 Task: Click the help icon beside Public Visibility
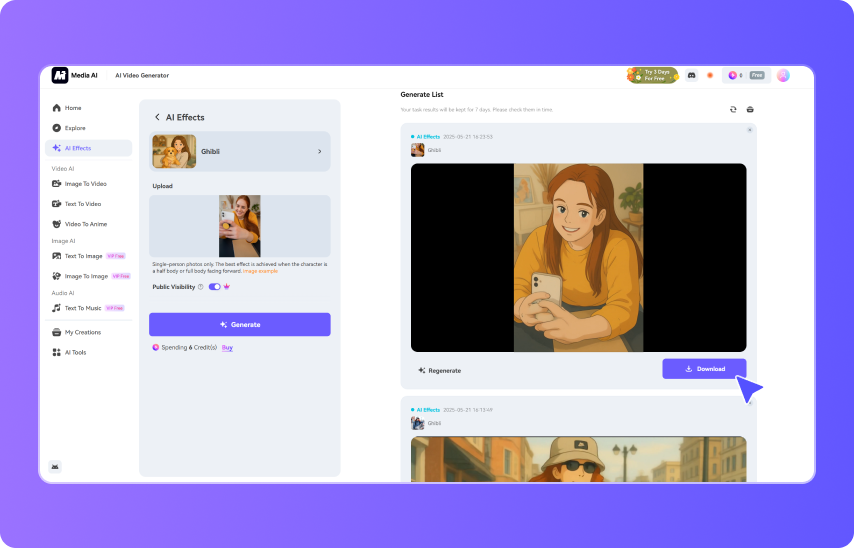tap(200, 287)
